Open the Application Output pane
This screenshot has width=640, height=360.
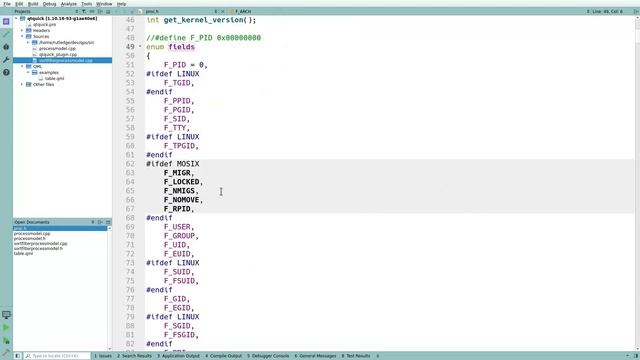tap(178, 356)
